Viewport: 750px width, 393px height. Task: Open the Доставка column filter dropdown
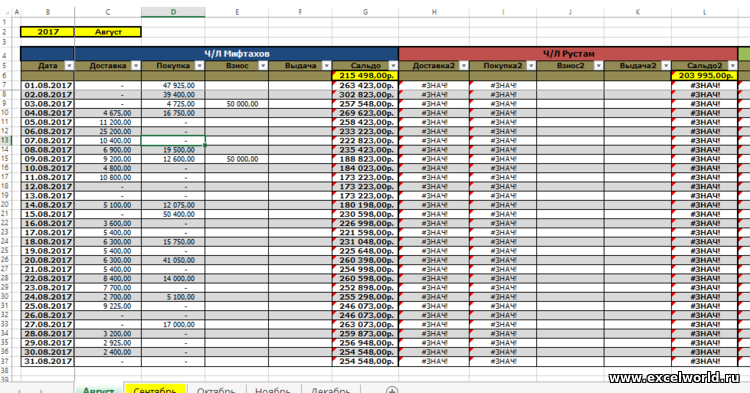click(x=136, y=66)
